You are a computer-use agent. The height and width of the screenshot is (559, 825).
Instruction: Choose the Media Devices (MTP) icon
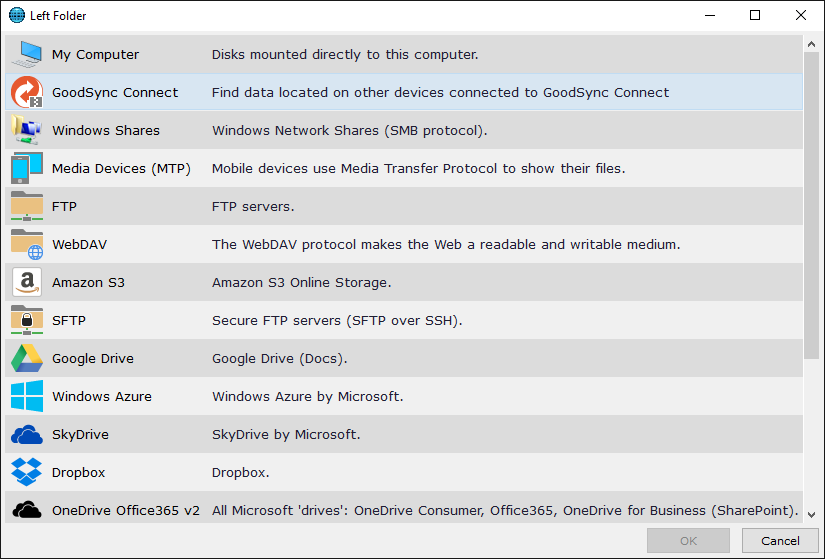click(x=26, y=168)
